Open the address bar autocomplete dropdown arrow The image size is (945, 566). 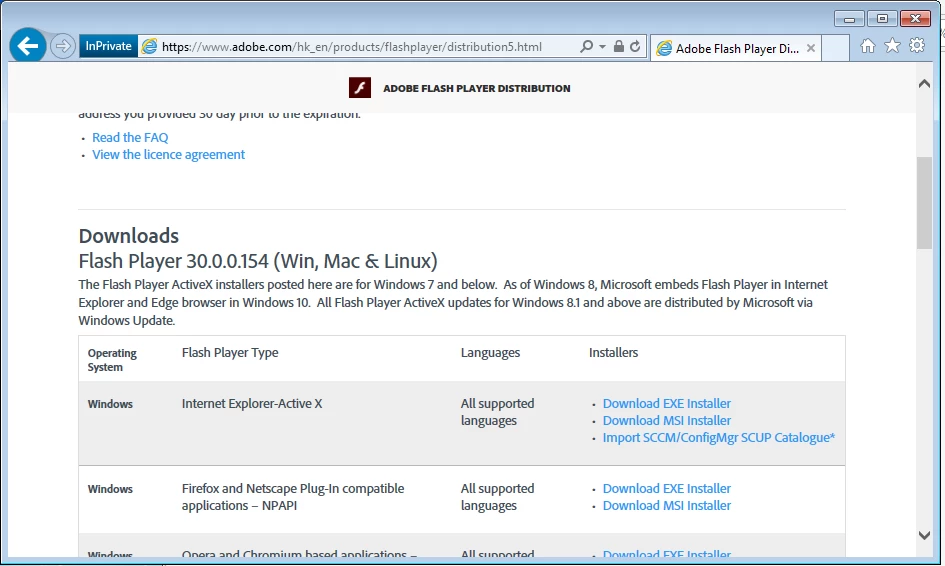[x=602, y=46]
